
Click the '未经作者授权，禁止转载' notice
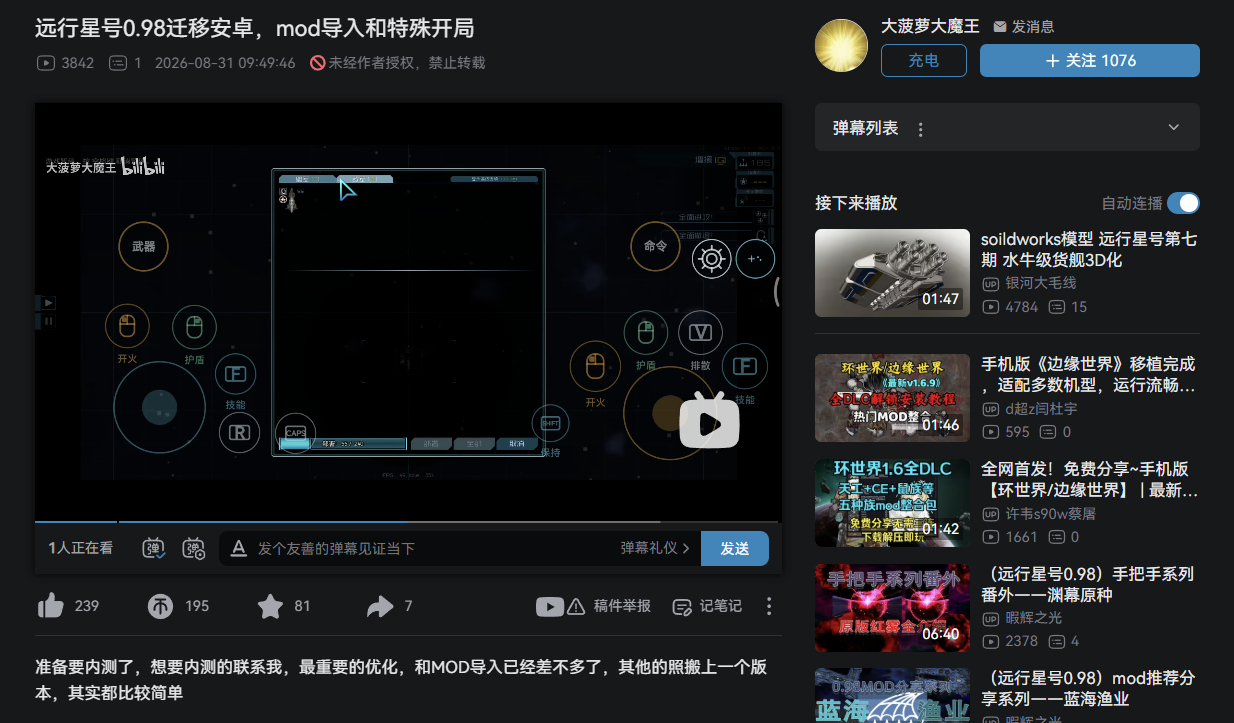[x=398, y=63]
